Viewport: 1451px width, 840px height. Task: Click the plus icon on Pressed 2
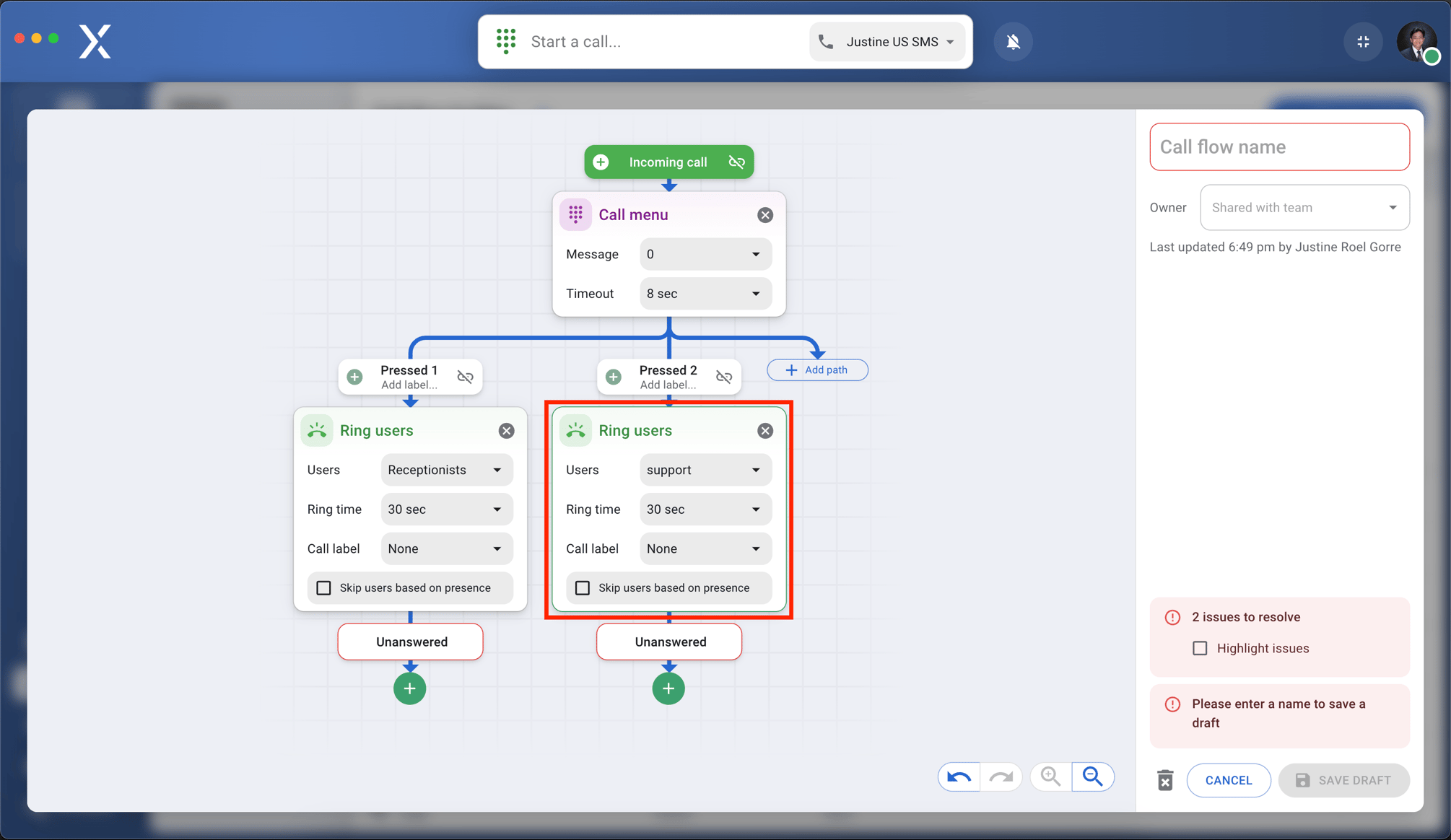[614, 377]
